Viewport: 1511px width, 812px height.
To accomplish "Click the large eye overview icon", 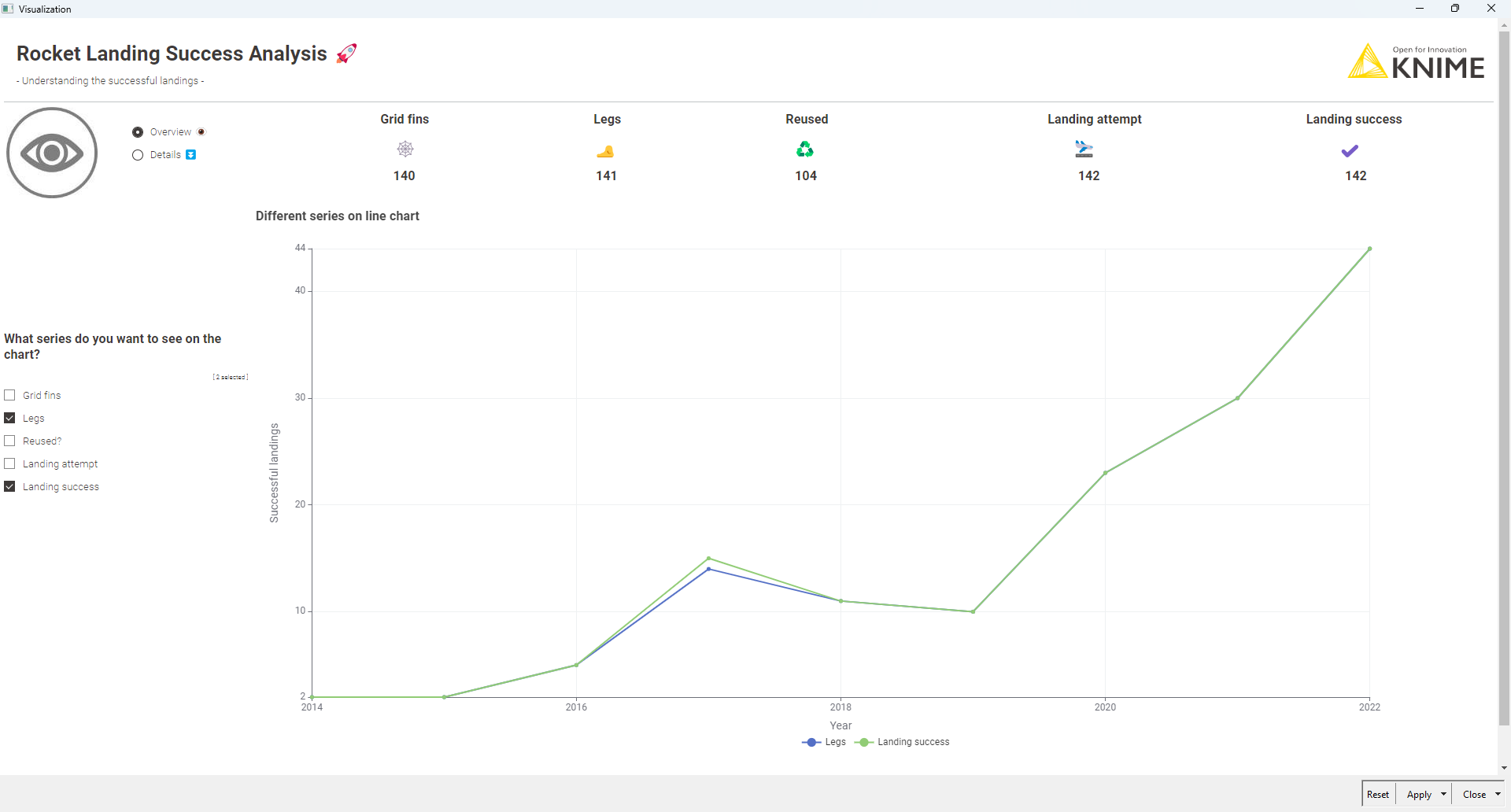I will [x=52, y=153].
